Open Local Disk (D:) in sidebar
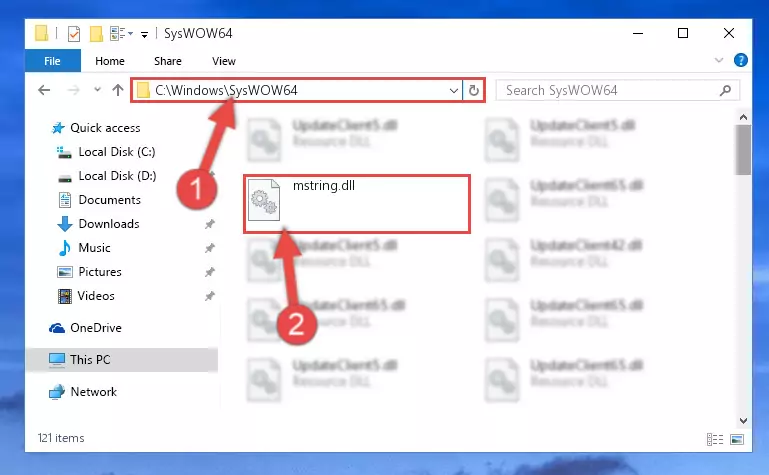The height and width of the screenshot is (475, 769). tap(117, 176)
